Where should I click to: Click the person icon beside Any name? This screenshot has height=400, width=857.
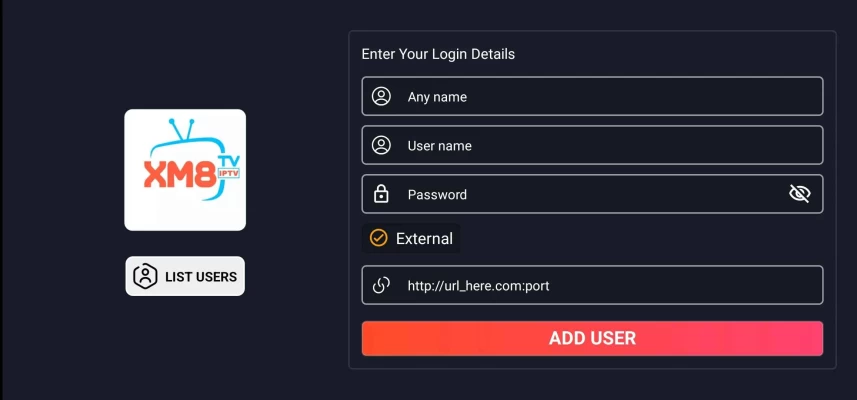[381, 97]
